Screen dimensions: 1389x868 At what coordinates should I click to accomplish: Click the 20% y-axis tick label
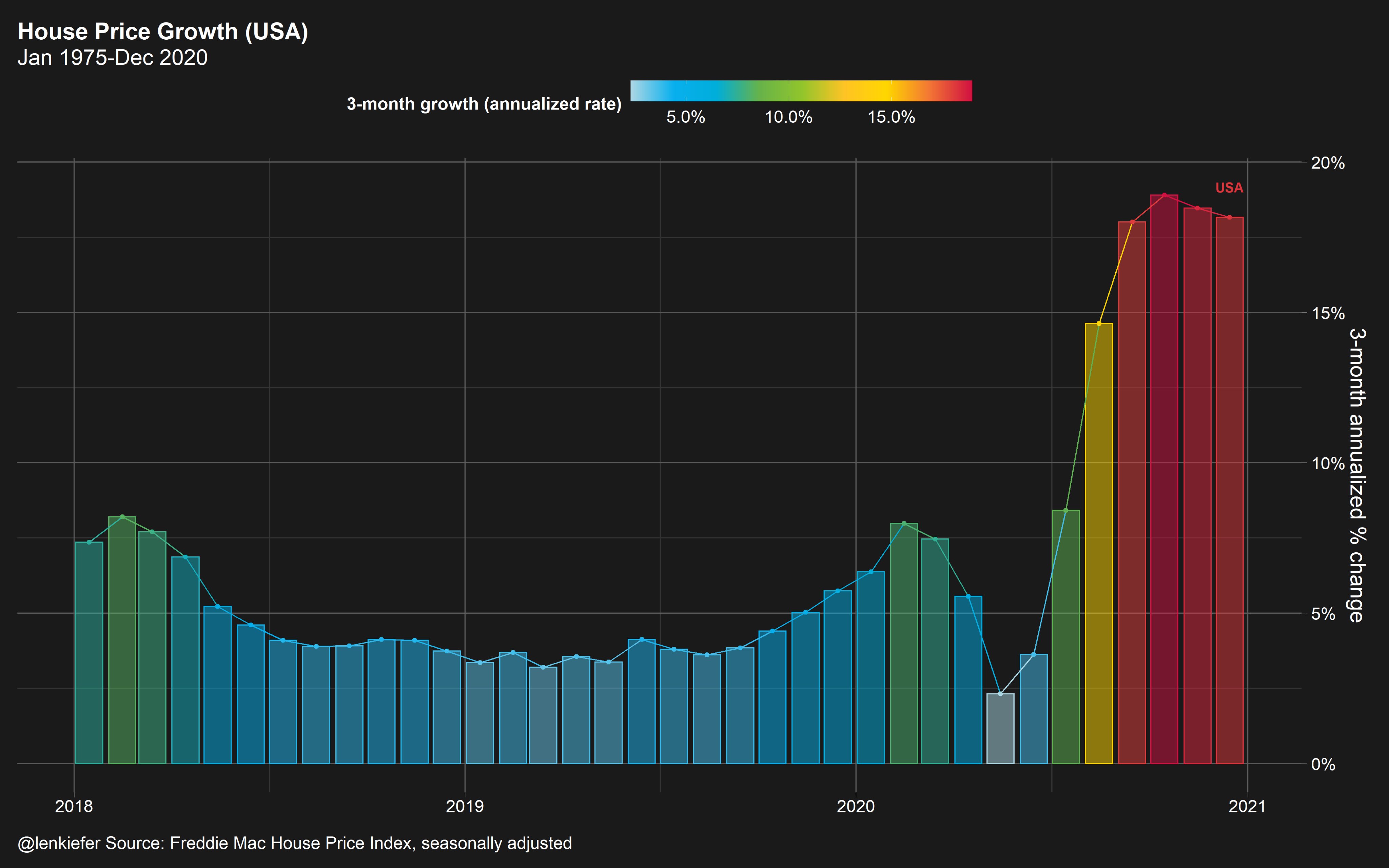tap(1328, 163)
